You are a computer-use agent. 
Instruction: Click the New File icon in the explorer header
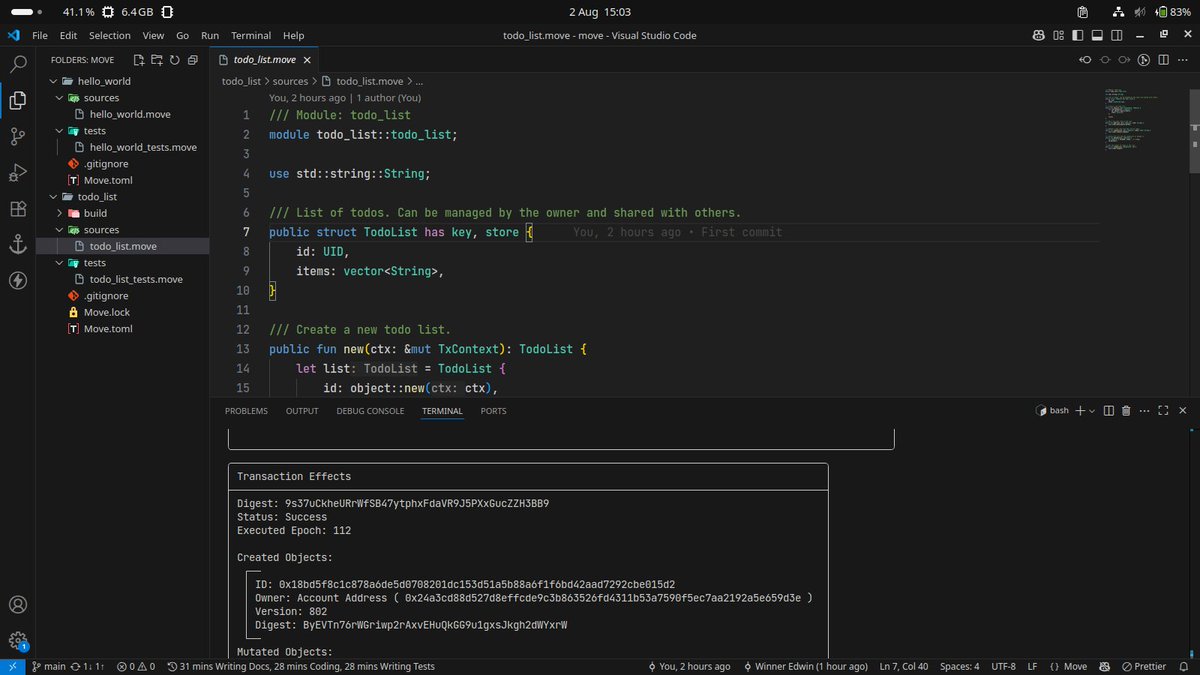(139, 60)
